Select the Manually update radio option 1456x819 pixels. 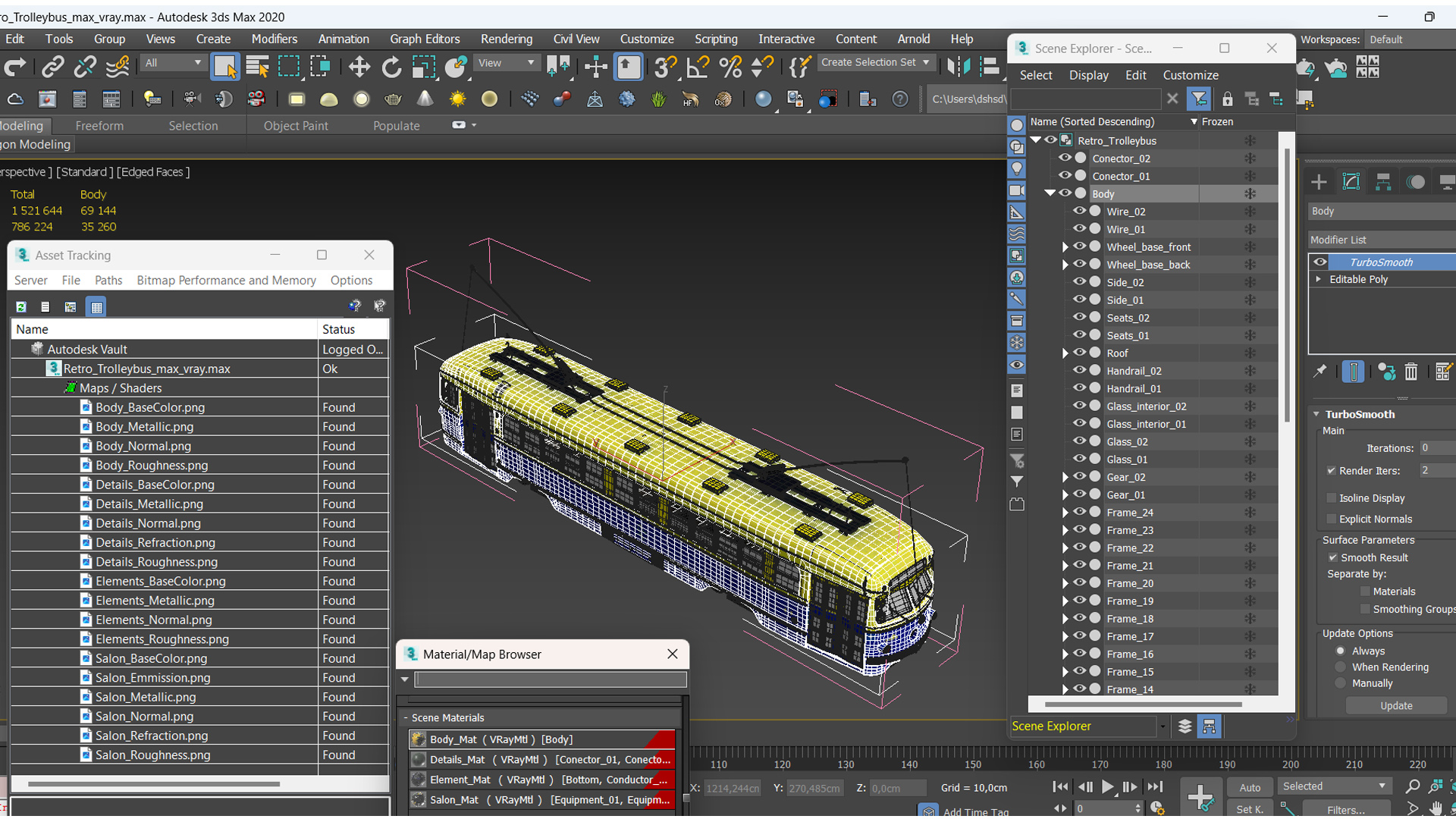point(1341,683)
